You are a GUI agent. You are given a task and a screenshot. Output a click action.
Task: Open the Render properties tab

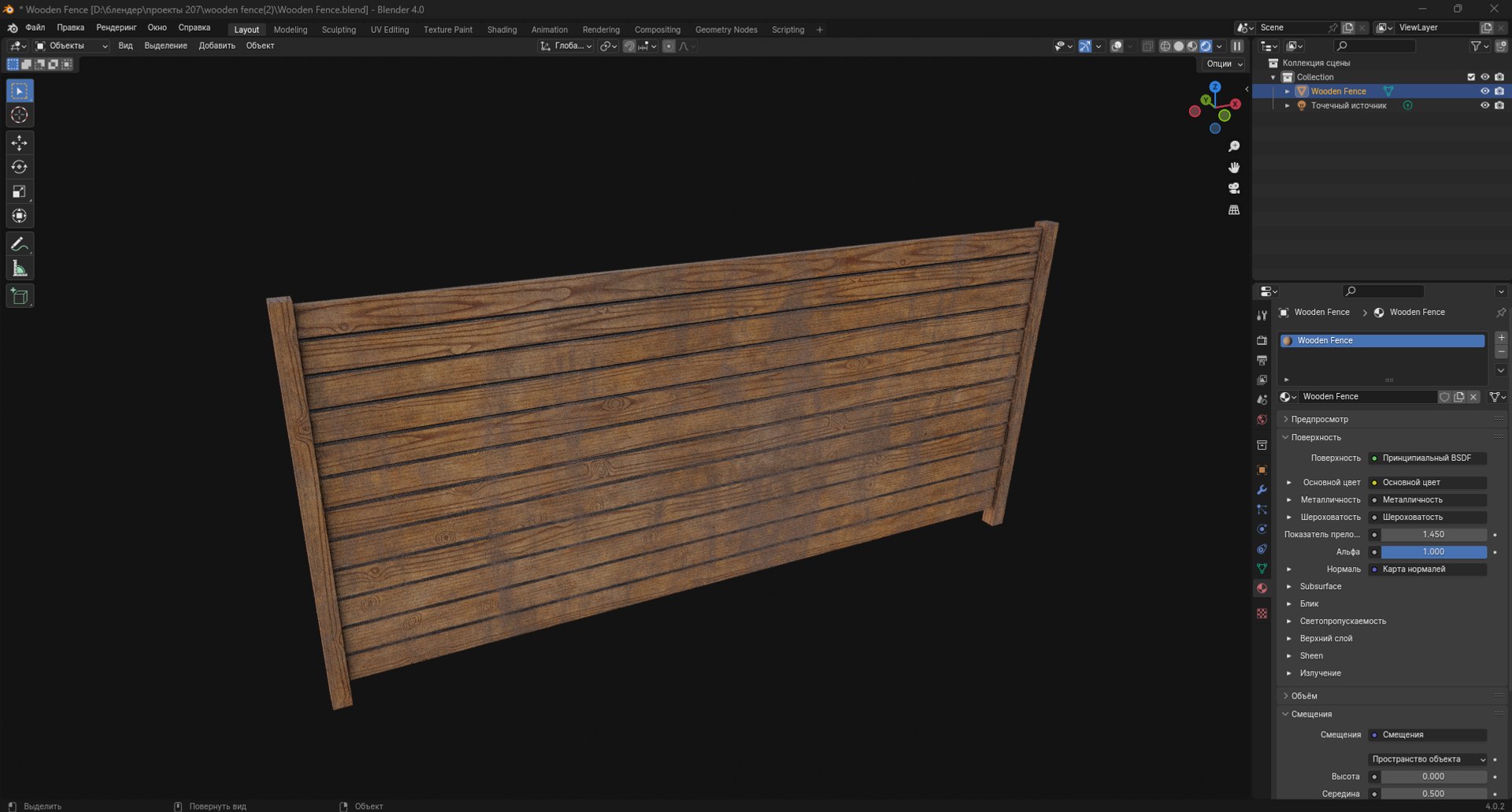point(1262,340)
